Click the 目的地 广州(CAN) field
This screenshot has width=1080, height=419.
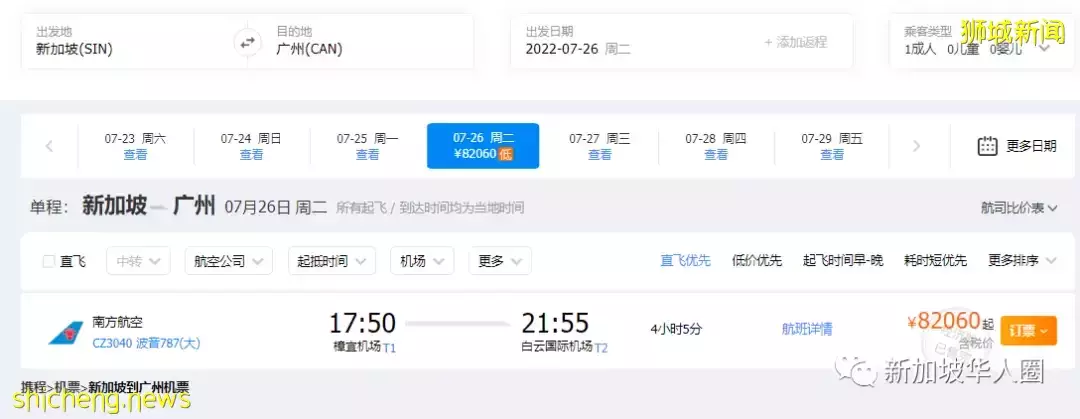coord(367,41)
